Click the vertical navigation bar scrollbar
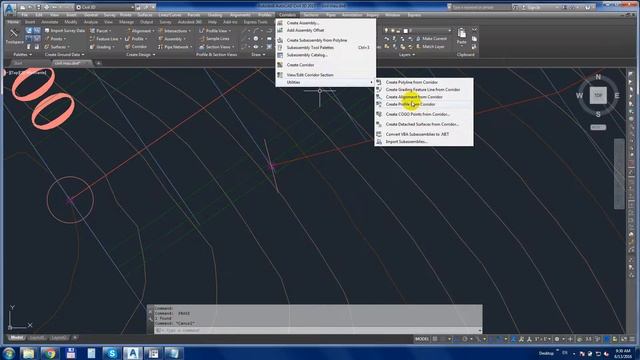Screen dimensions: 640x360 [x=619, y=173]
